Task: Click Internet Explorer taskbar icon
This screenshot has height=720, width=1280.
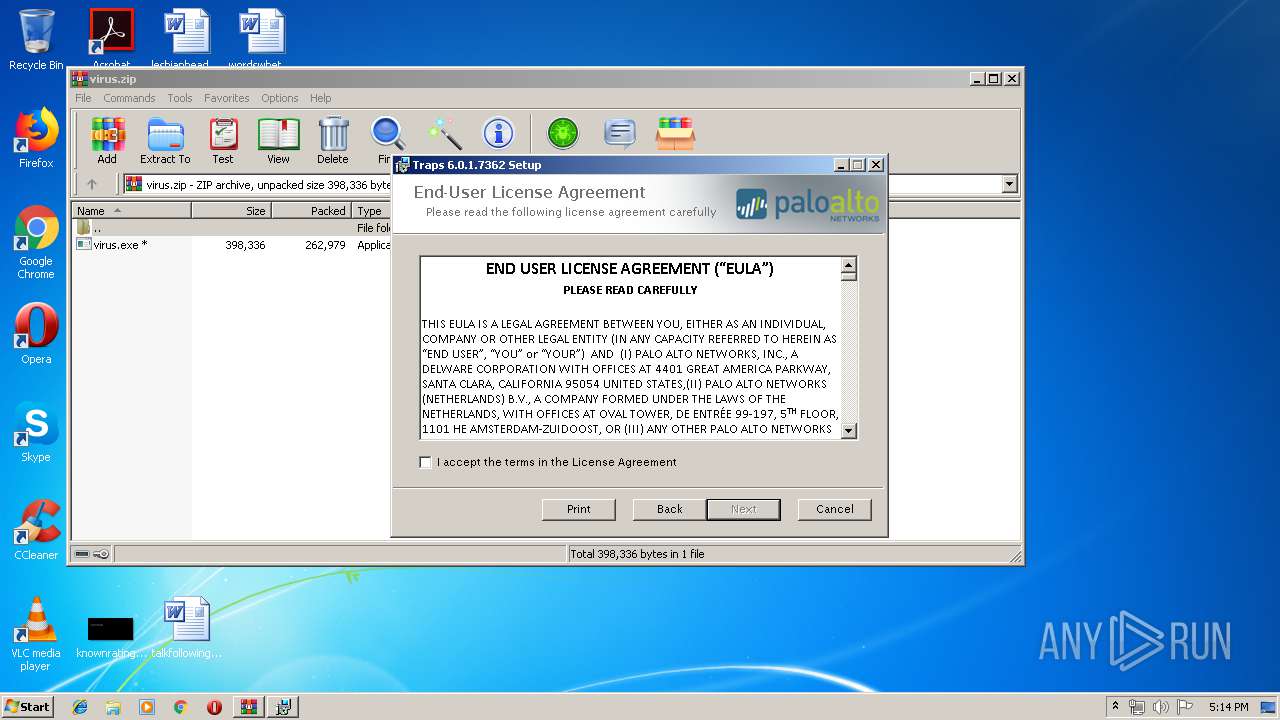Action: coord(80,707)
